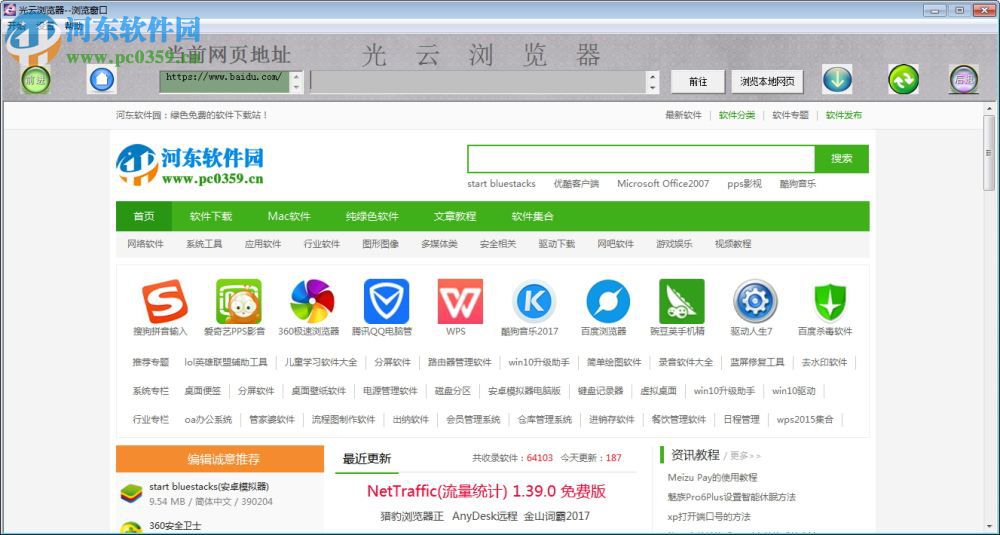Open the AnyDesk远程 link
This screenshot has height=535, width=1000.
coord(485,517)
